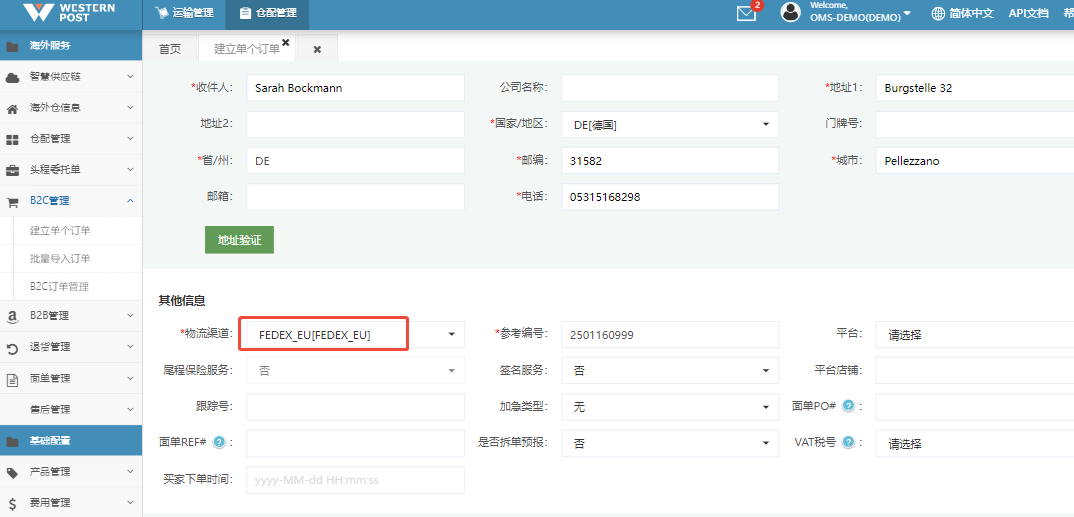Click the Amazon icon beside B2B管理

coord(12,316)
